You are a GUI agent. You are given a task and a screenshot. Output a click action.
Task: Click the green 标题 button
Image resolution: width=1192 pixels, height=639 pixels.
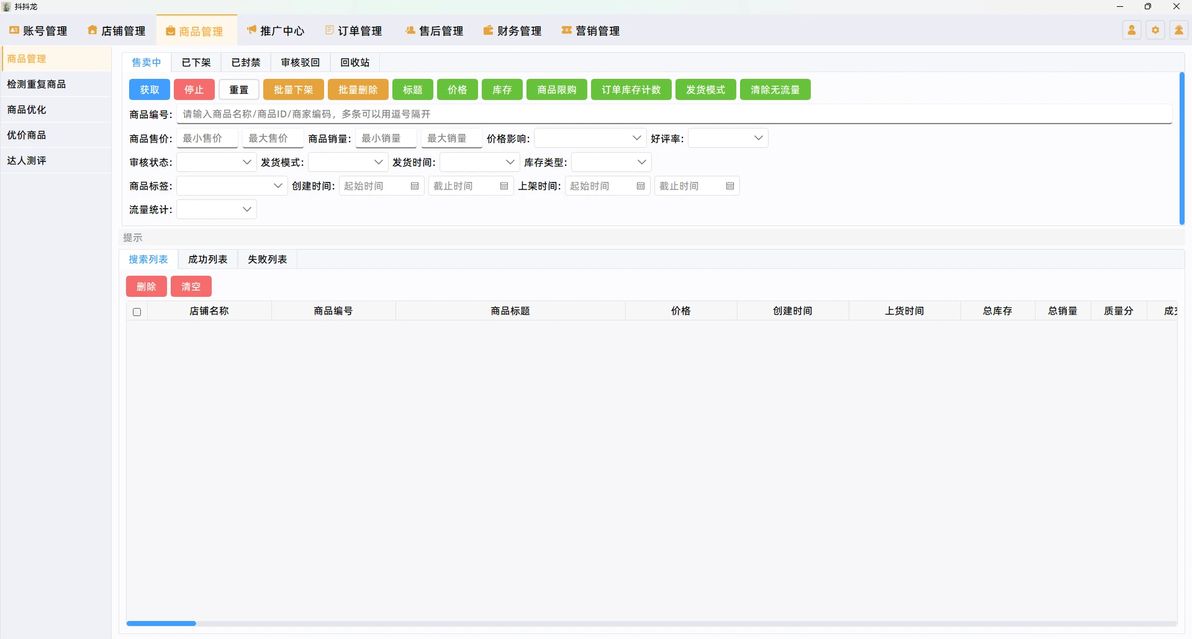point(413,90)
